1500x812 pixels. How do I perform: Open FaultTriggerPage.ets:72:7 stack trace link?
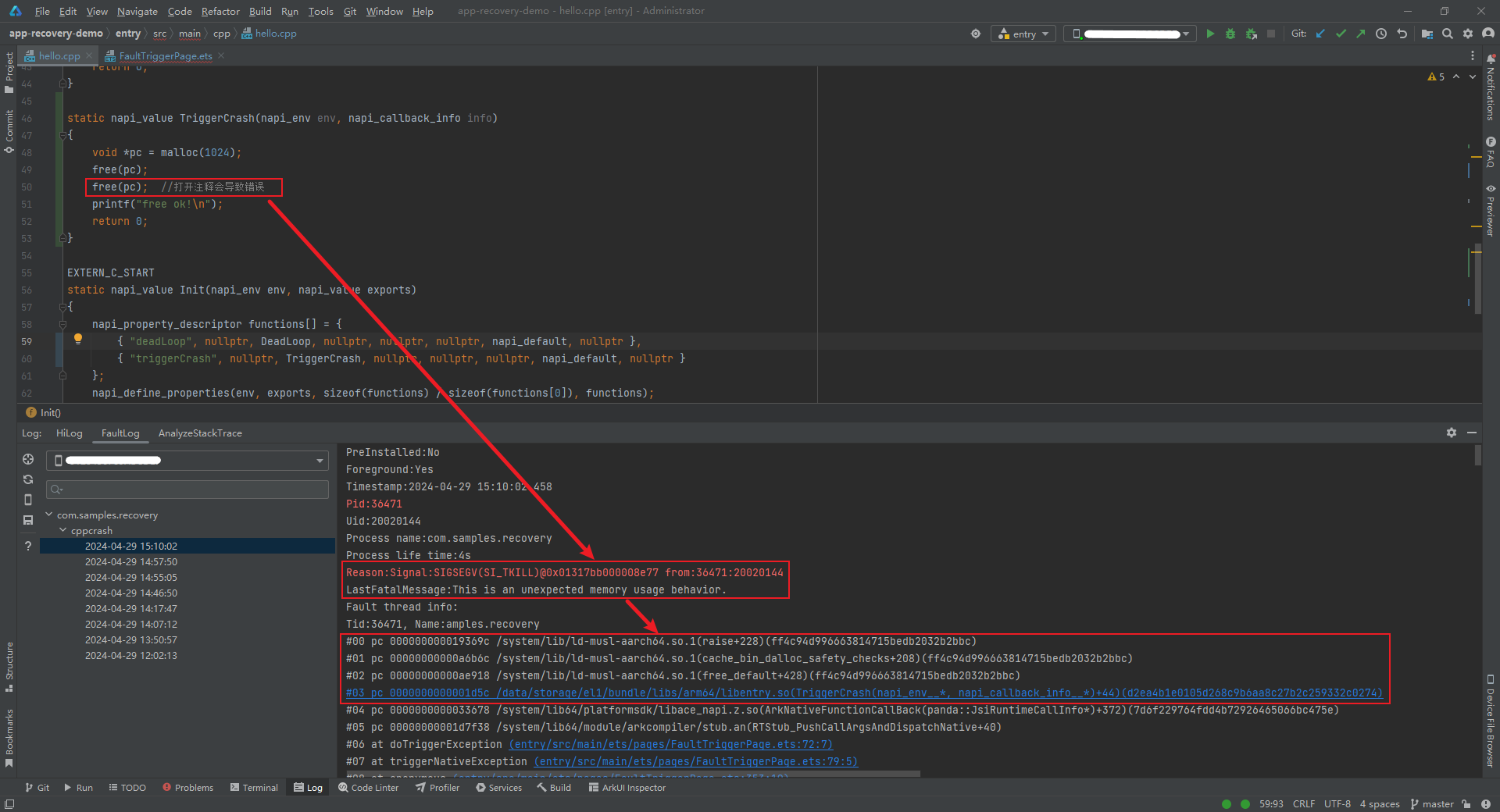[x=671, y=744]
